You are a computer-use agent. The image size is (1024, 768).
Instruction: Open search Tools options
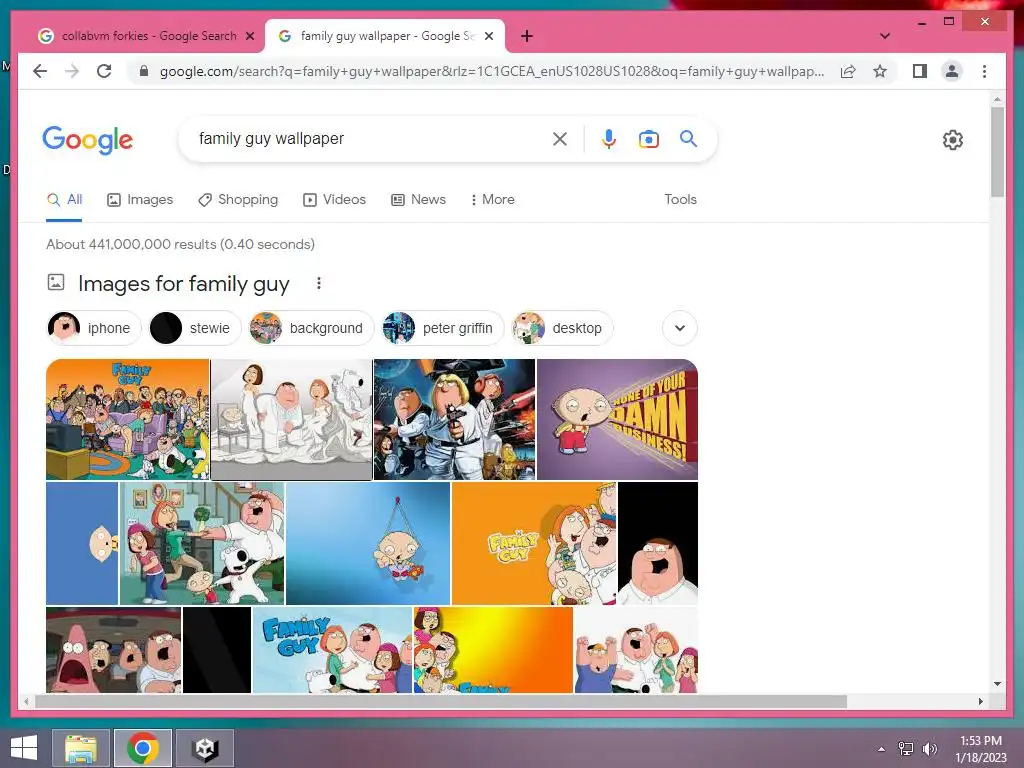680,200
